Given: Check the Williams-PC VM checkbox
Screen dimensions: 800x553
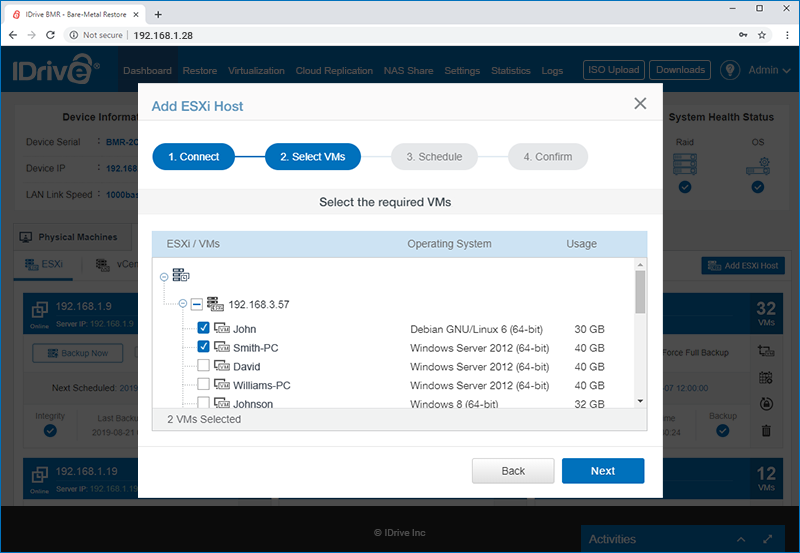Looking at the screenshot, I should click(x=203, y=384).
